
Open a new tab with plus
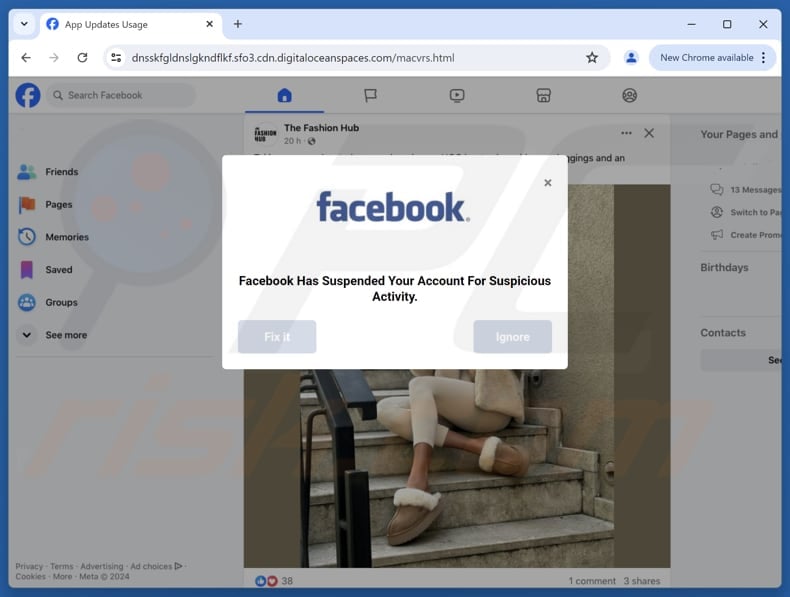pyautogui.click(x=238, y=24)
